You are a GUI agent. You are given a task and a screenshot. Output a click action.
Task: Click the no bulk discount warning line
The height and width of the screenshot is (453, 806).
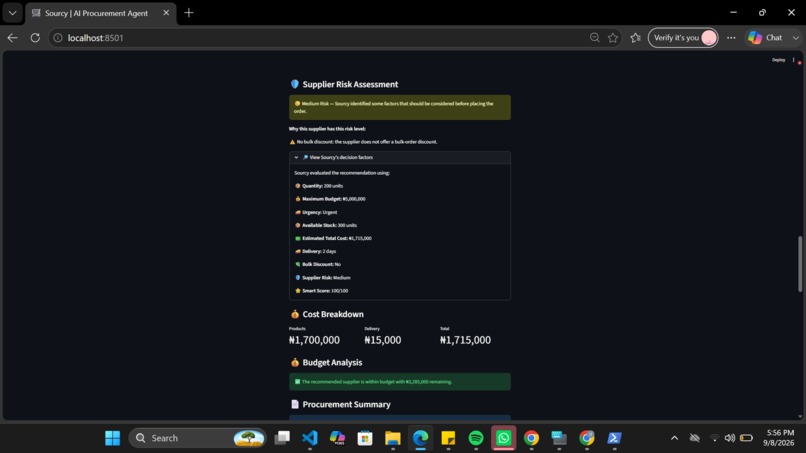(363, 142)
